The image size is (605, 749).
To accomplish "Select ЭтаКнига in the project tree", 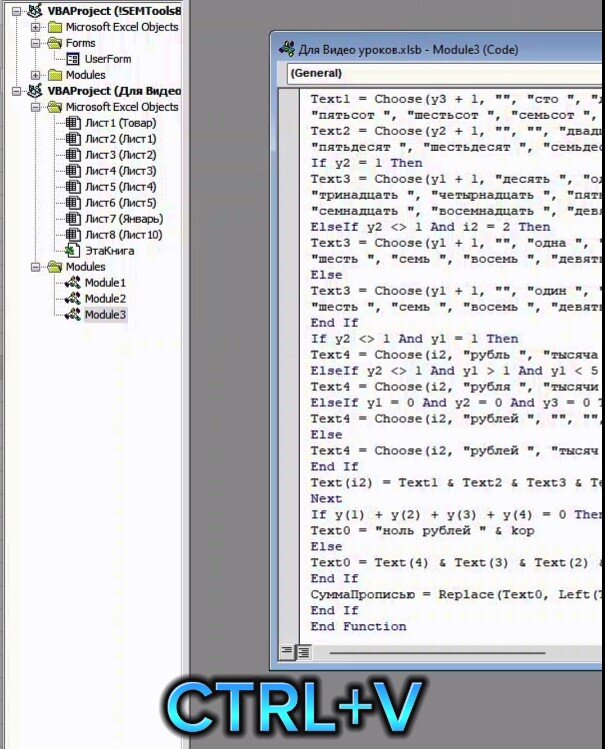I will [x=109, y=251].
